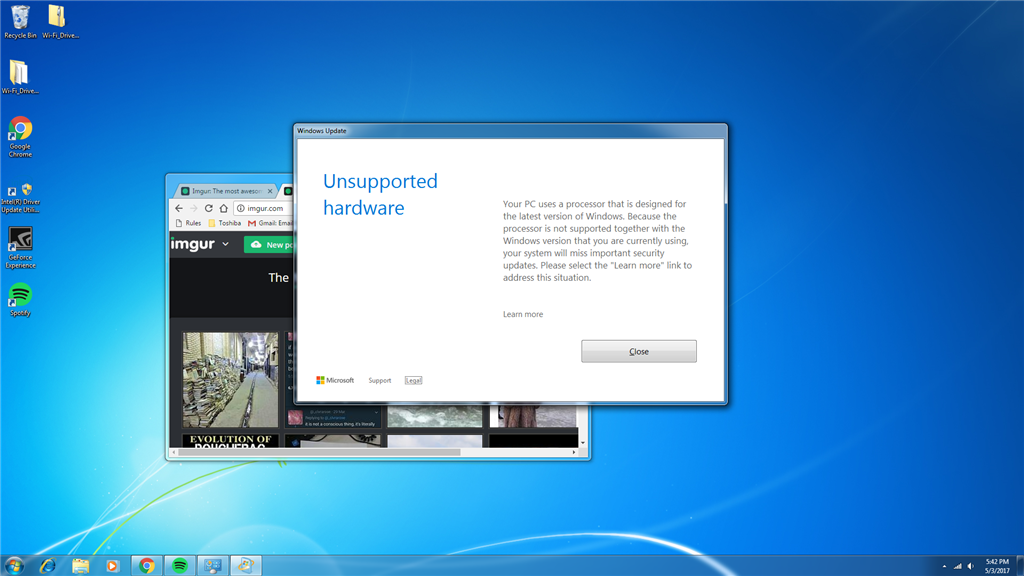Viewport: 1024px width, 576px height.
Task: Open the Control Panel taskbar button
Action: click(x=212, y=566)
